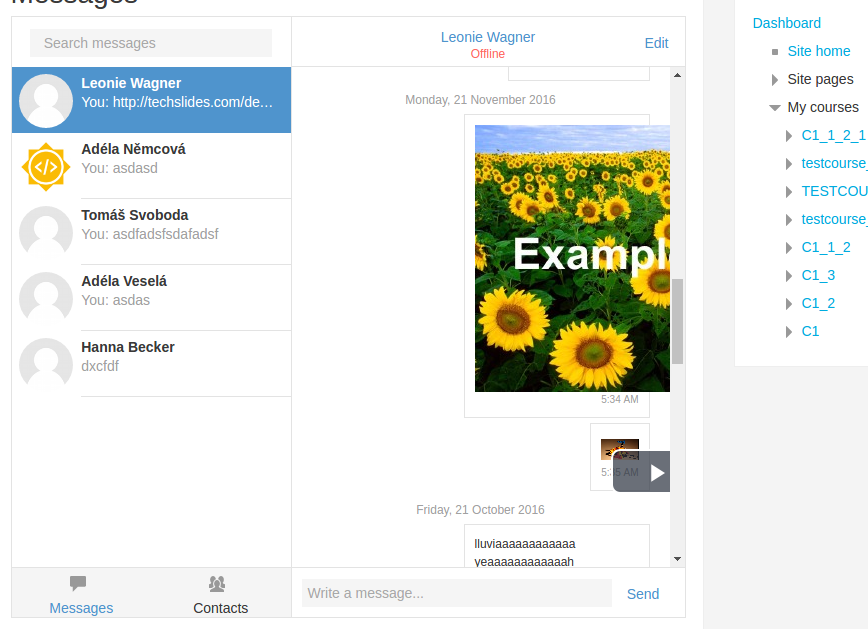
Task: Expand the C1_1_2 course node
Action: click(789, 248)
